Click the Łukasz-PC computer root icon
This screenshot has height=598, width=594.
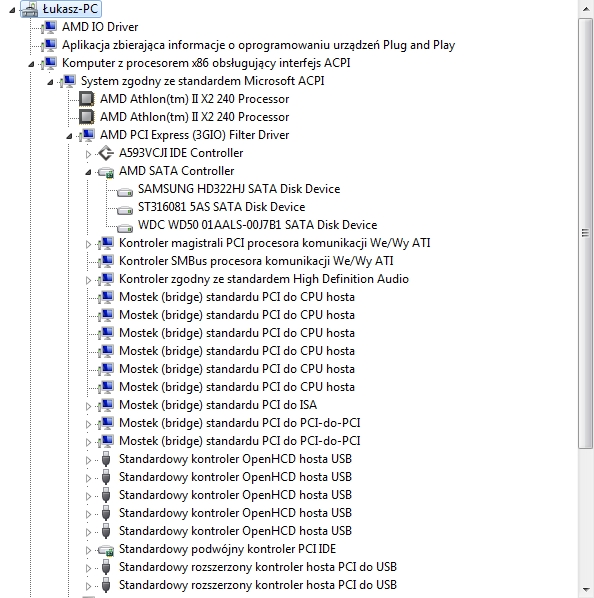tap(30, 9)
